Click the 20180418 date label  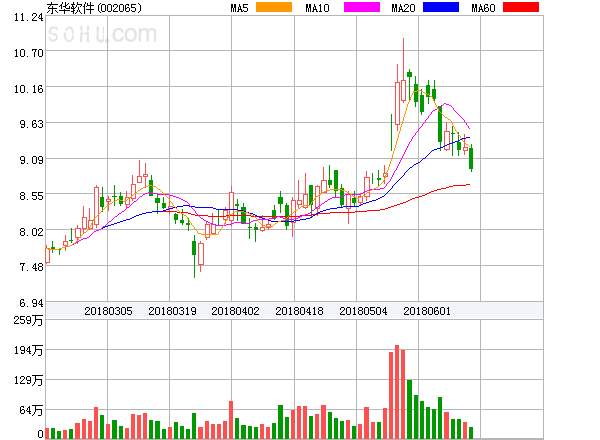tap(299, 311)
